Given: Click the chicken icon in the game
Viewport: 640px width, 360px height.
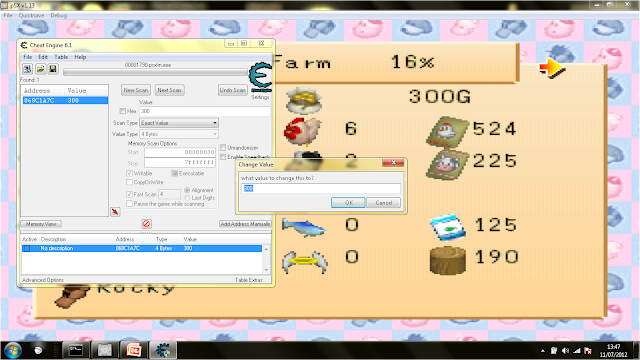Looking at the screenshot, I should pos(302,131).
